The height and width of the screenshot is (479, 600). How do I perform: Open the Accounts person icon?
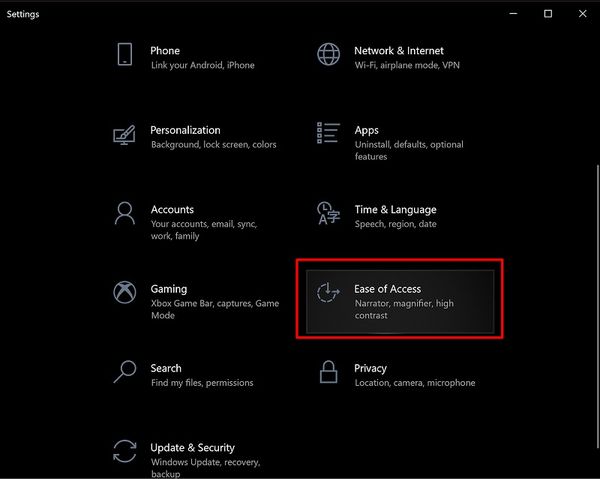(x=125, y=213)
